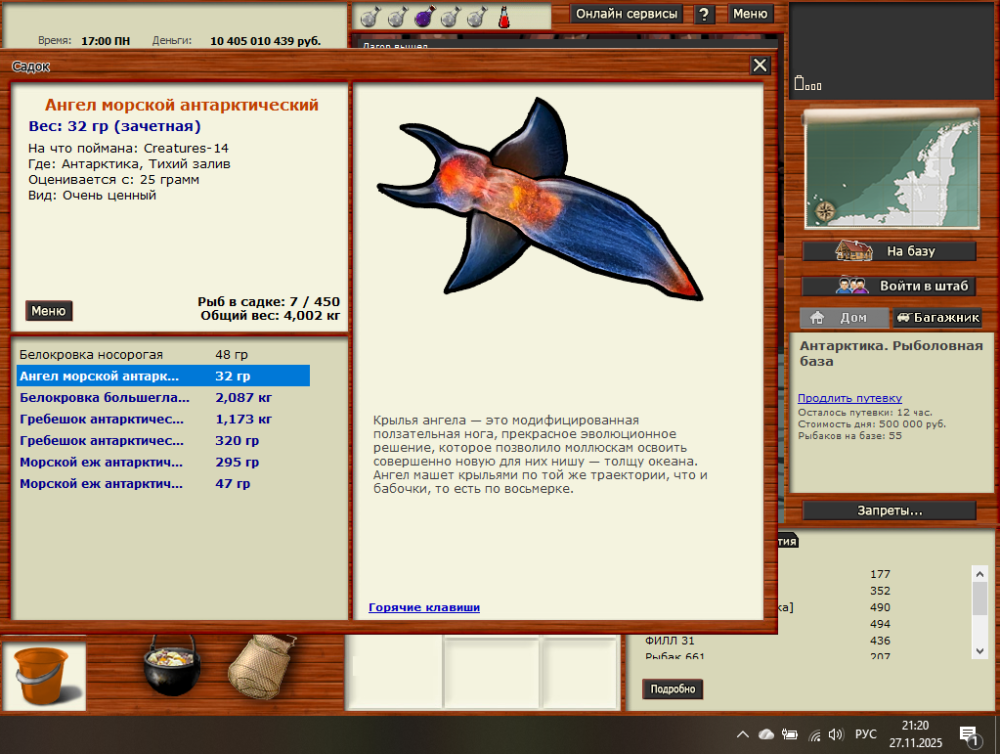Click the first empty flask icon
Screen dimensions: 1000x754
368,17
